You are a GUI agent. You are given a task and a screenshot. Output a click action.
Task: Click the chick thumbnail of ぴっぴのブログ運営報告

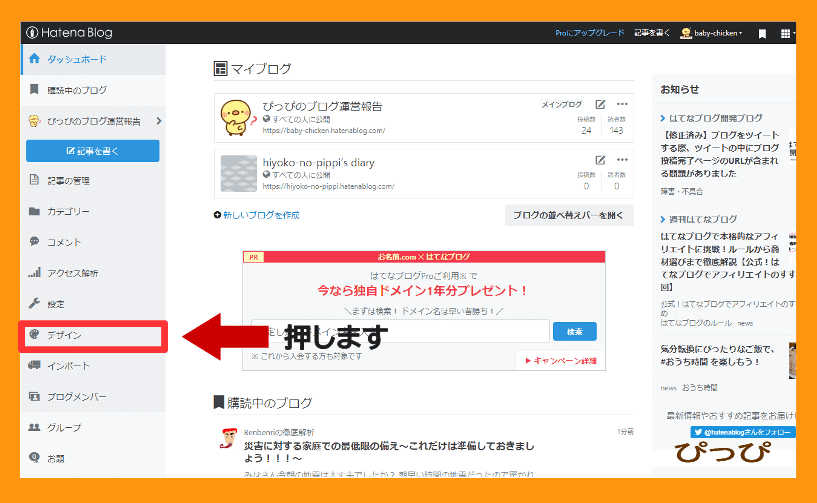238,118
